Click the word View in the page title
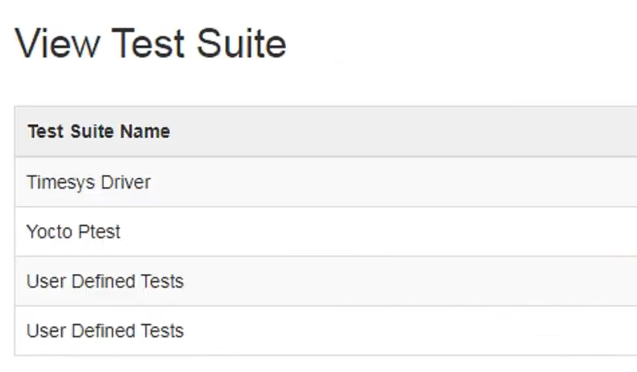Screen dimensions: 637x372 (58, 43)
